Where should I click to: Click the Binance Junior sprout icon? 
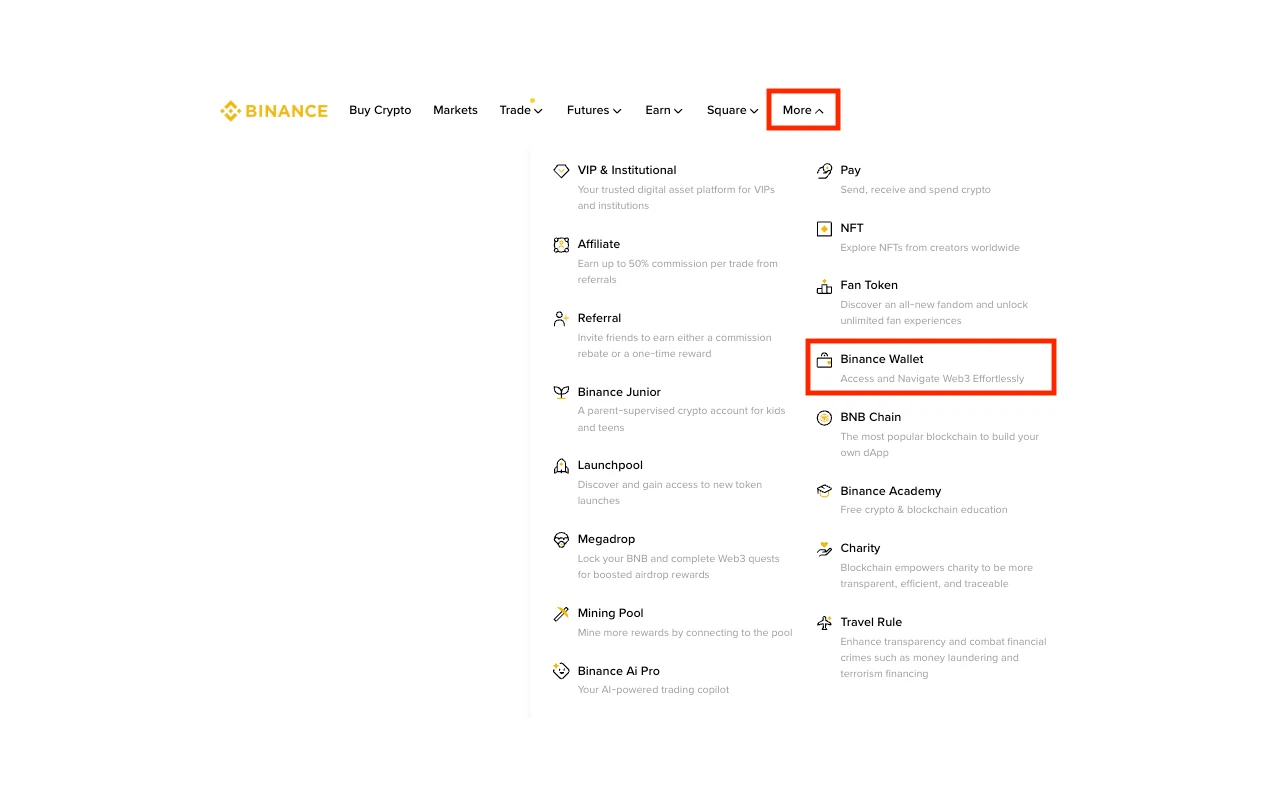(561, 393)
